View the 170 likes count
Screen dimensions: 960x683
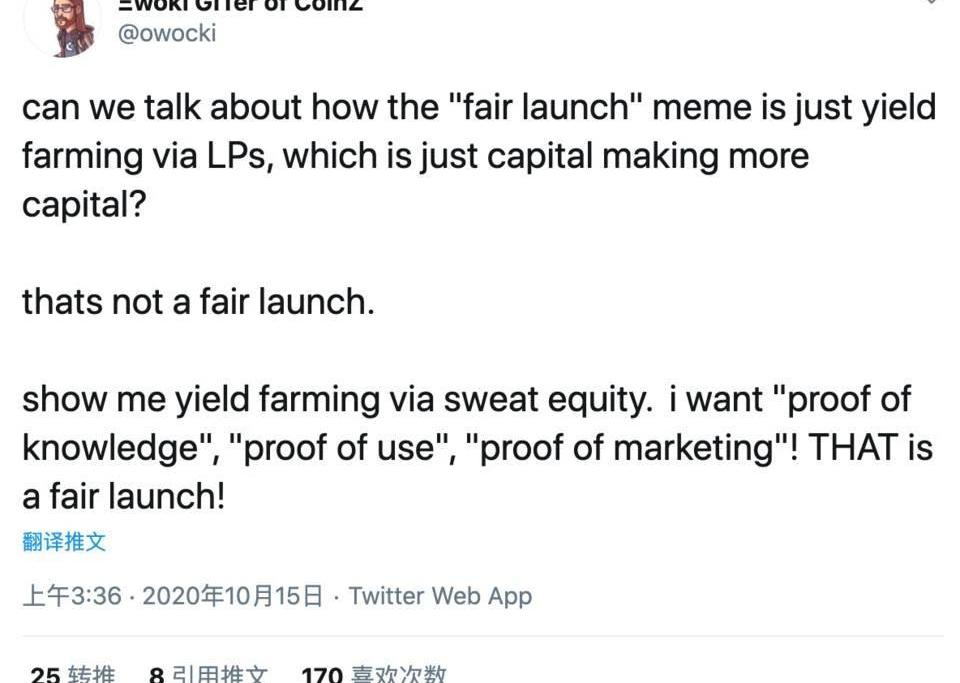point(322,674)
